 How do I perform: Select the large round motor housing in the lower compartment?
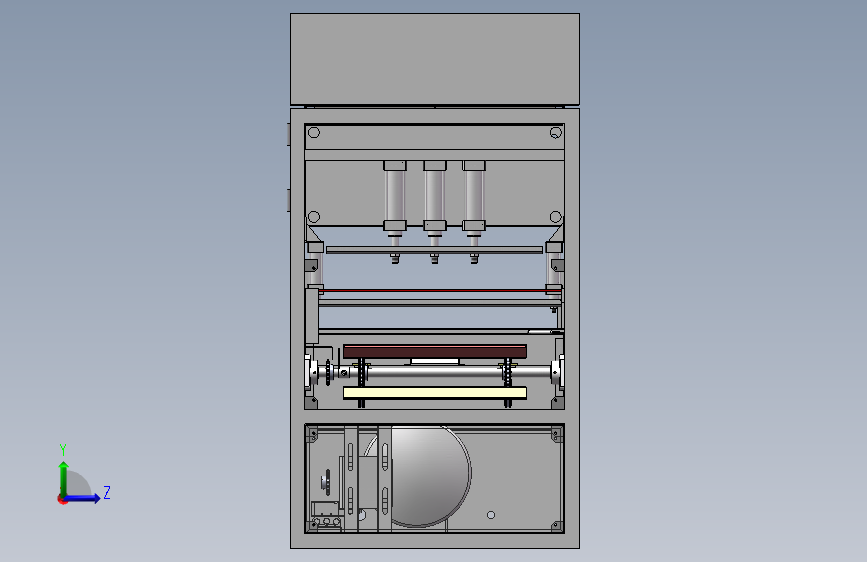tap(430, 476)
